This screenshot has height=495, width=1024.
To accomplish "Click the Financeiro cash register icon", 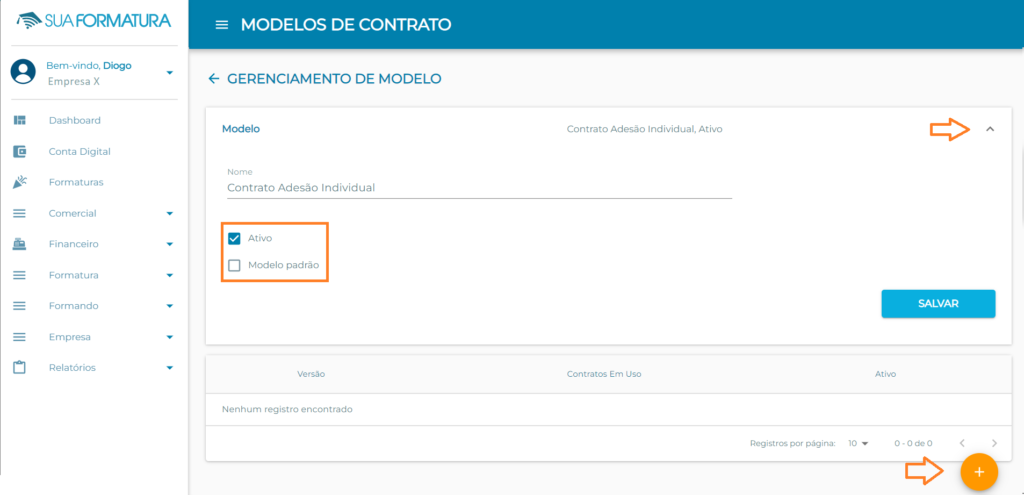I will 20,244.
